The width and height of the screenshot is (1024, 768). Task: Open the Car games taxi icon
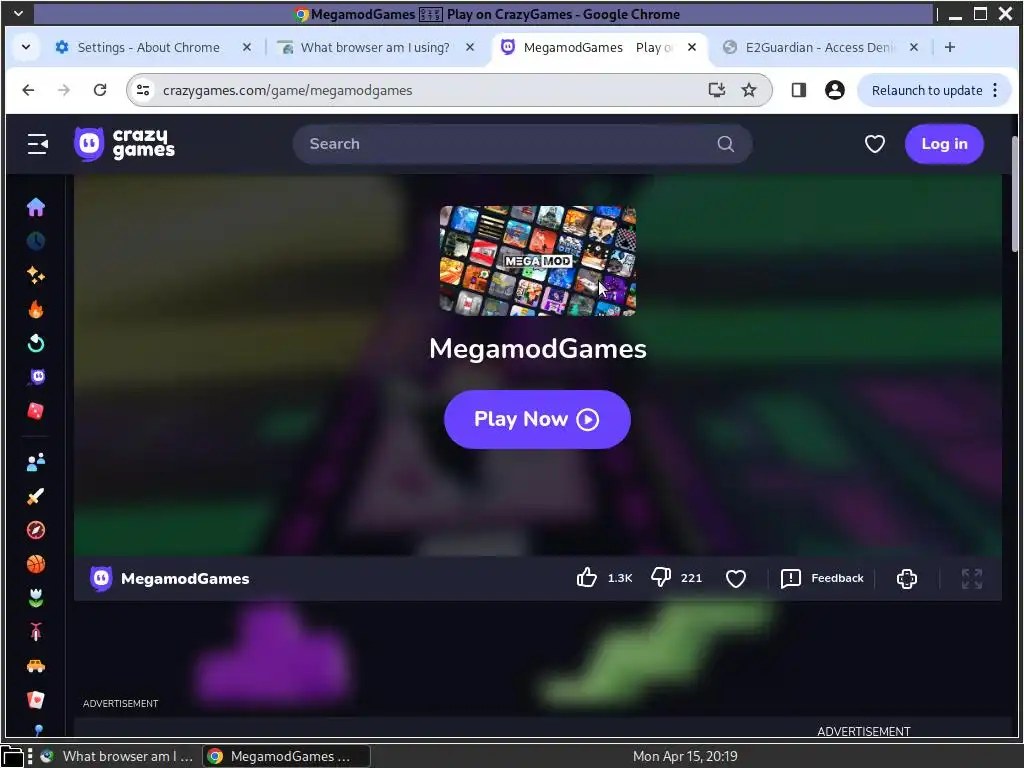tap(36, 666)
